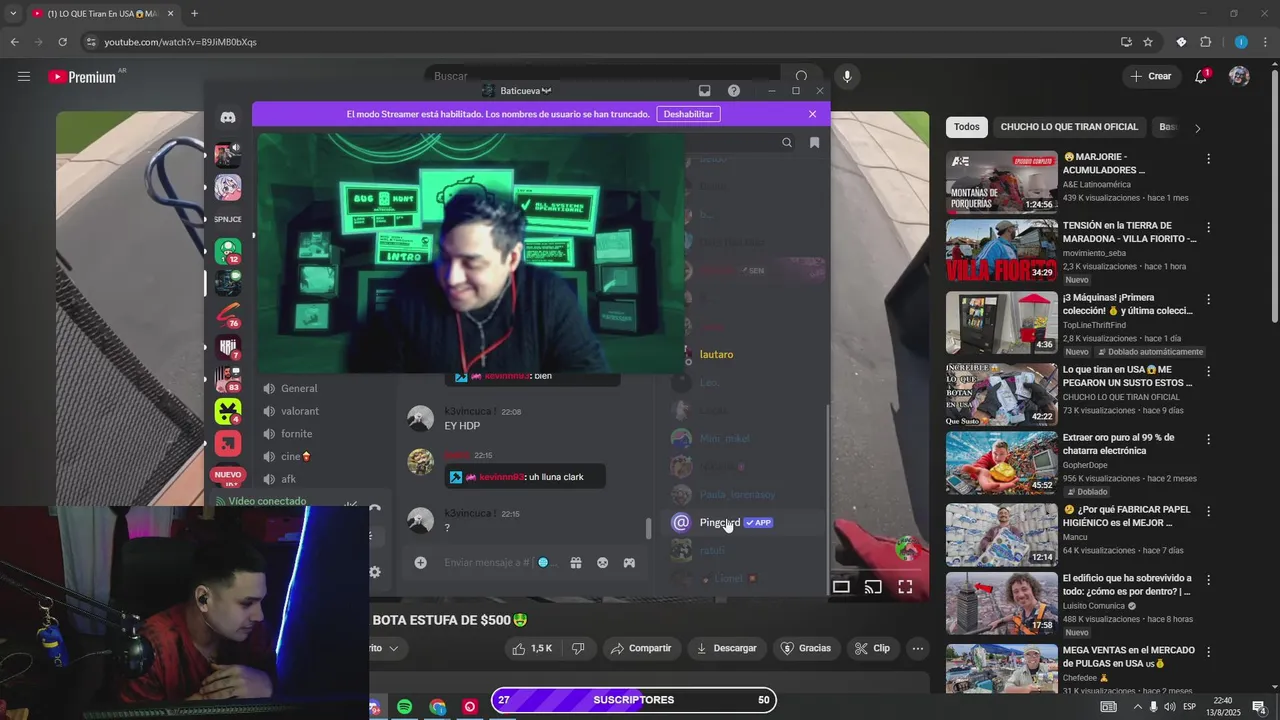This screenshot has height=720, width=1280.
Task: Click the Discord search magnifier icon
Action: coord(787,143)
